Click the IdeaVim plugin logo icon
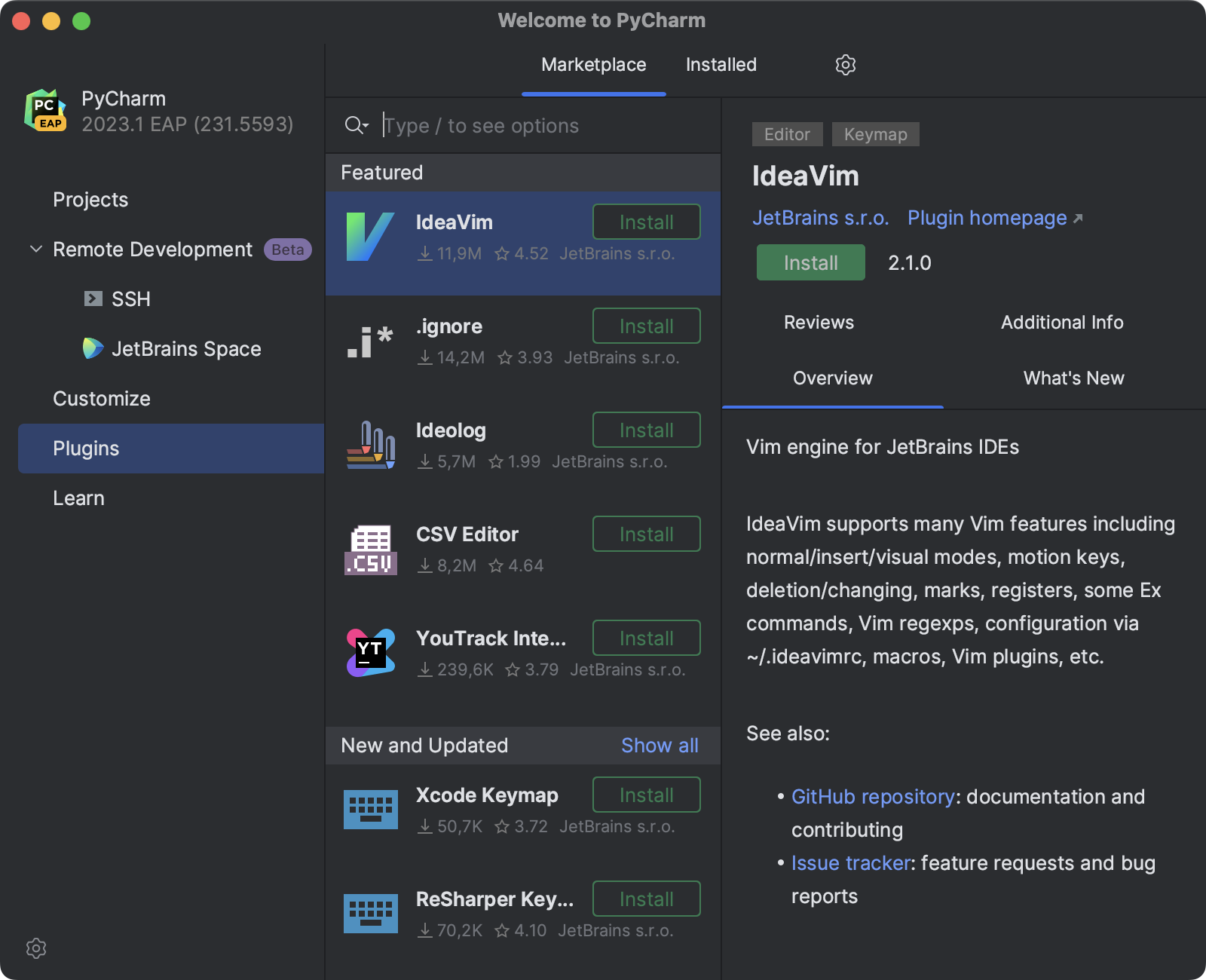 coord(369,234)
